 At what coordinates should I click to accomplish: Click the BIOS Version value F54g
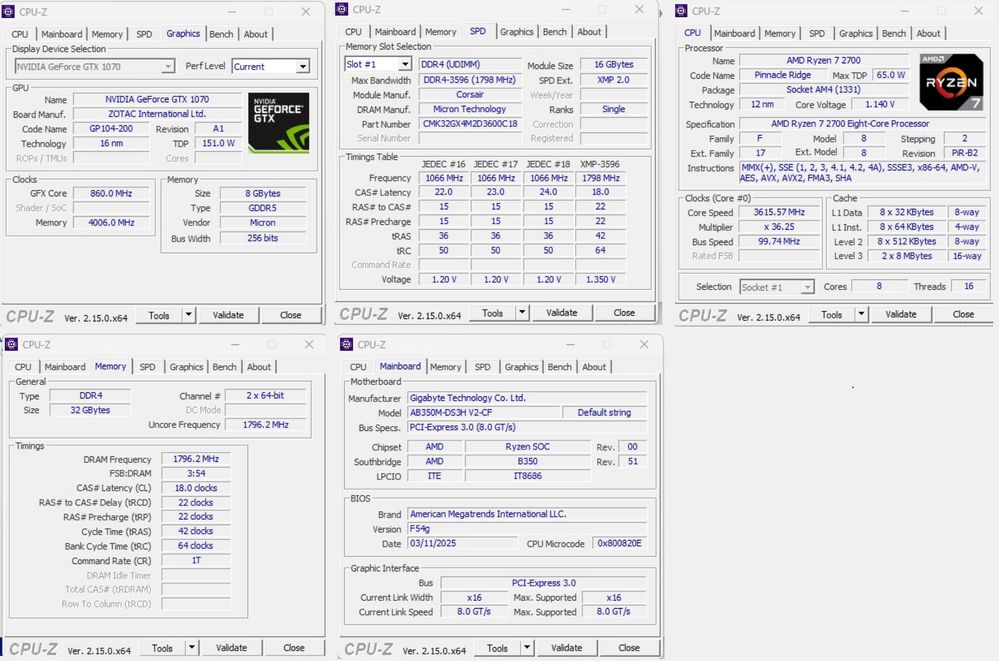(x=527, y=528)
